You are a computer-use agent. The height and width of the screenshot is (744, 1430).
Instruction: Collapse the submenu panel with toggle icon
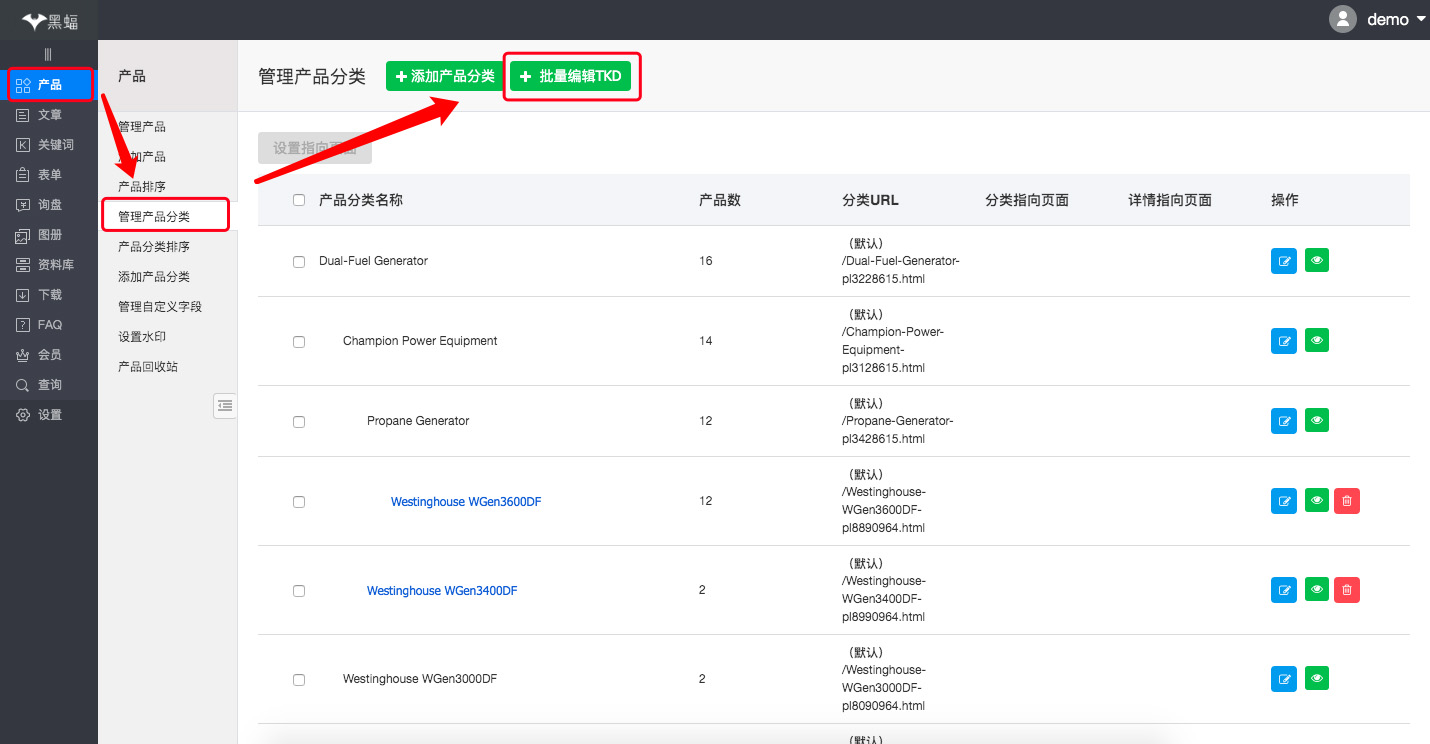225,405
